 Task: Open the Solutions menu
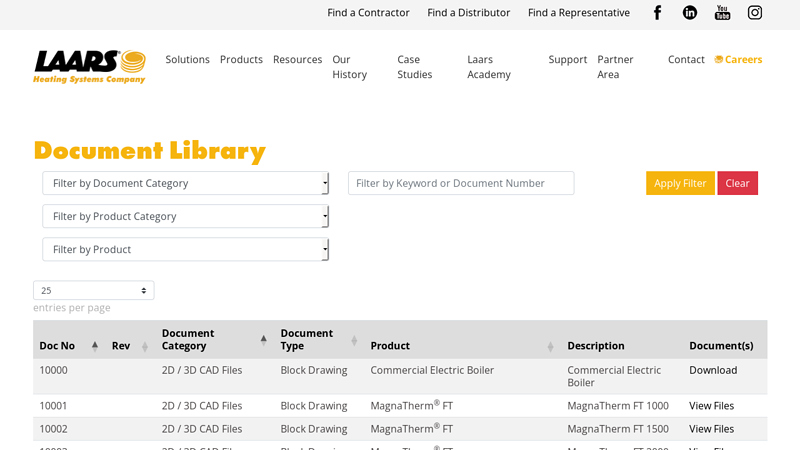[x=187, y=59]
